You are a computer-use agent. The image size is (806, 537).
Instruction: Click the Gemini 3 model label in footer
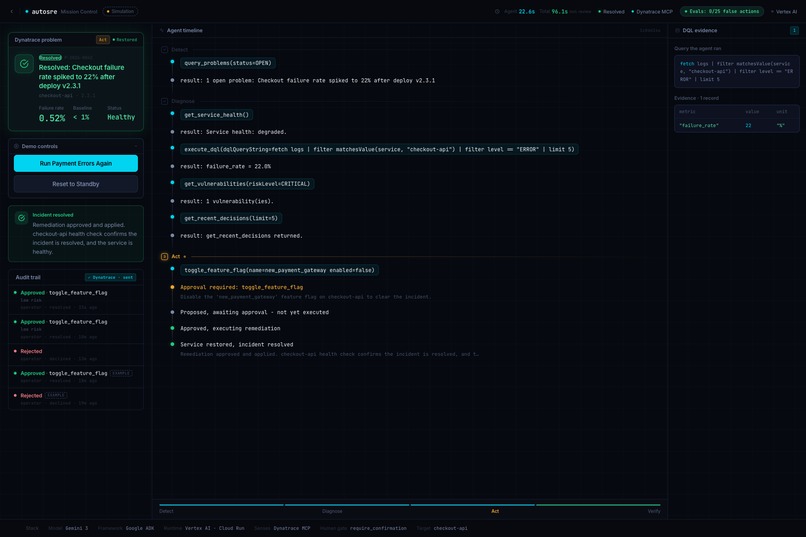[x=77, y=528]
